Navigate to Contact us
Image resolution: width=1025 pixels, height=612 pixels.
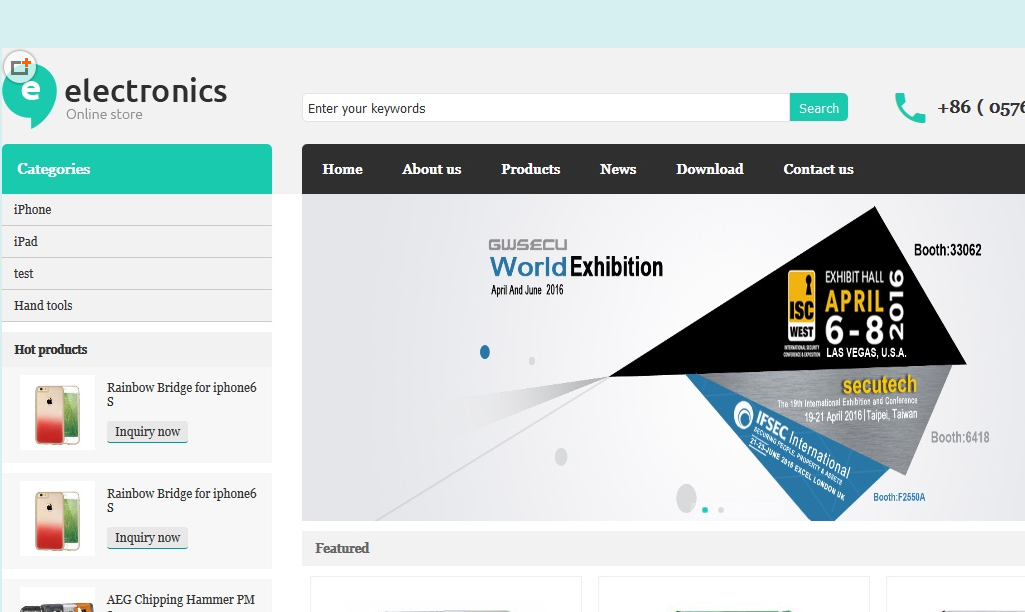(x=818, y=169)
